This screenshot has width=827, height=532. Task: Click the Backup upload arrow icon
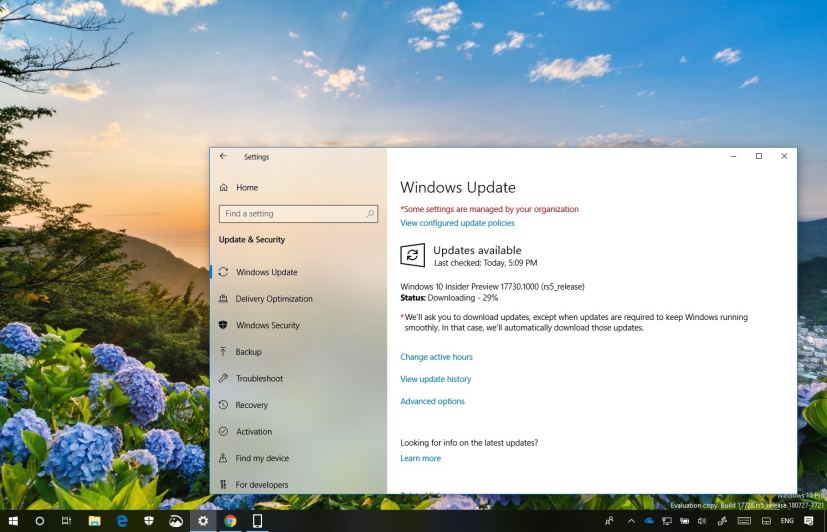223,352
